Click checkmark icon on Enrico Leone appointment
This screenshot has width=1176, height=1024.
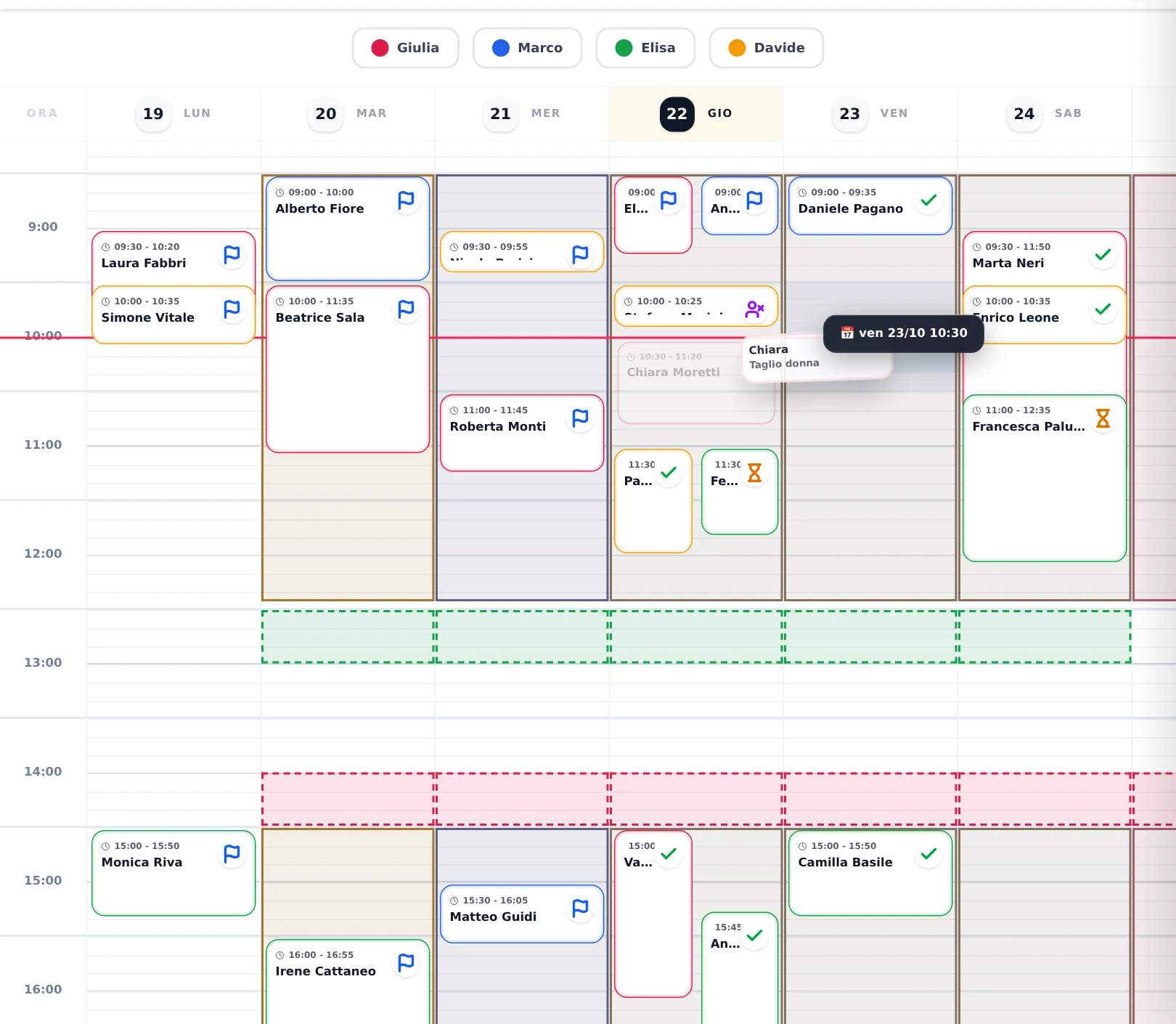coord(1103,309)
